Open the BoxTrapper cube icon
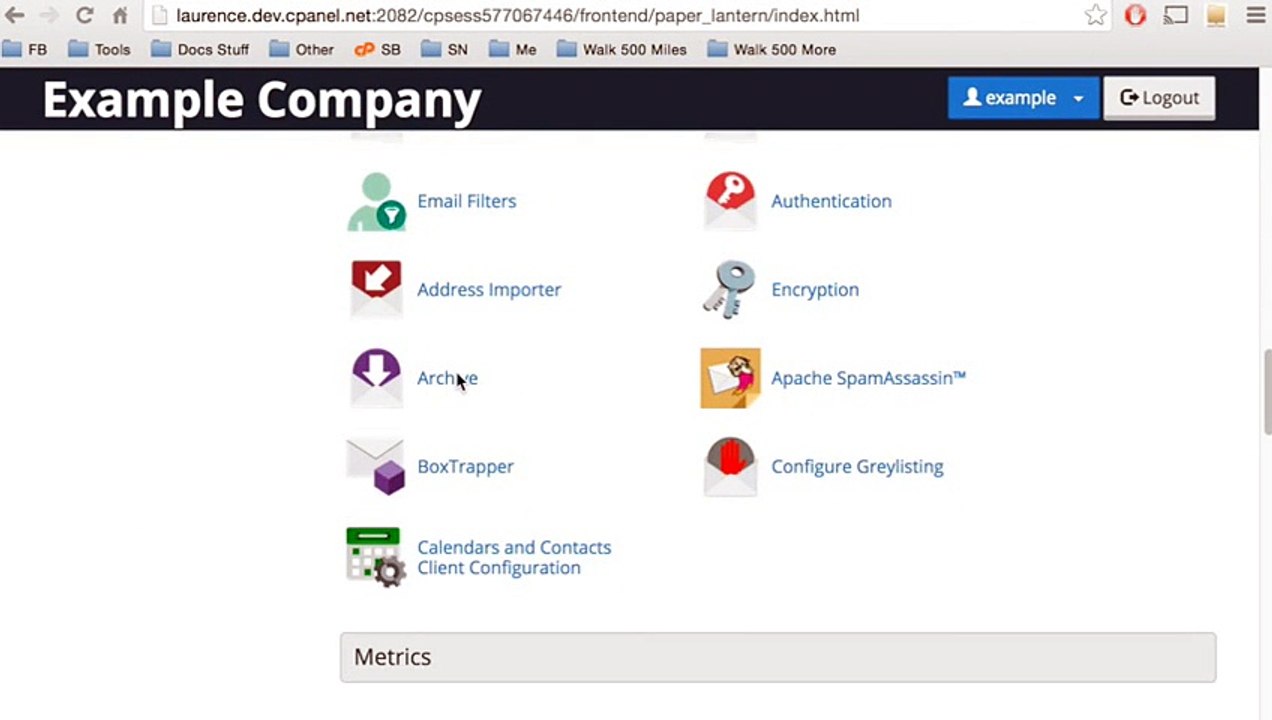Image resolution: width=1272 pixels, height=720 pixels. [376, 466]
